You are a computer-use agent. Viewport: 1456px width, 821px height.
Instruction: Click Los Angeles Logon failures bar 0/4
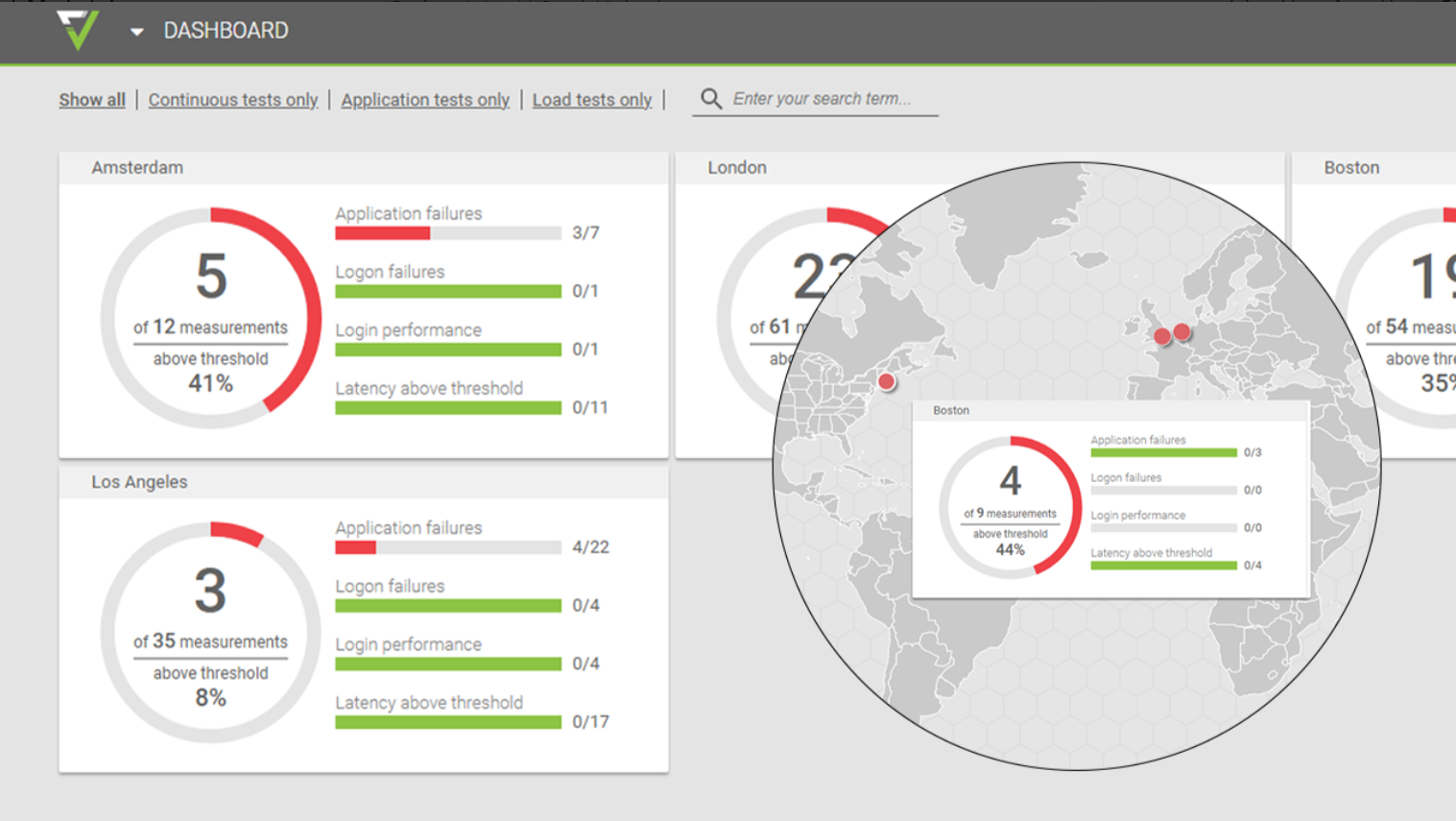448,606
